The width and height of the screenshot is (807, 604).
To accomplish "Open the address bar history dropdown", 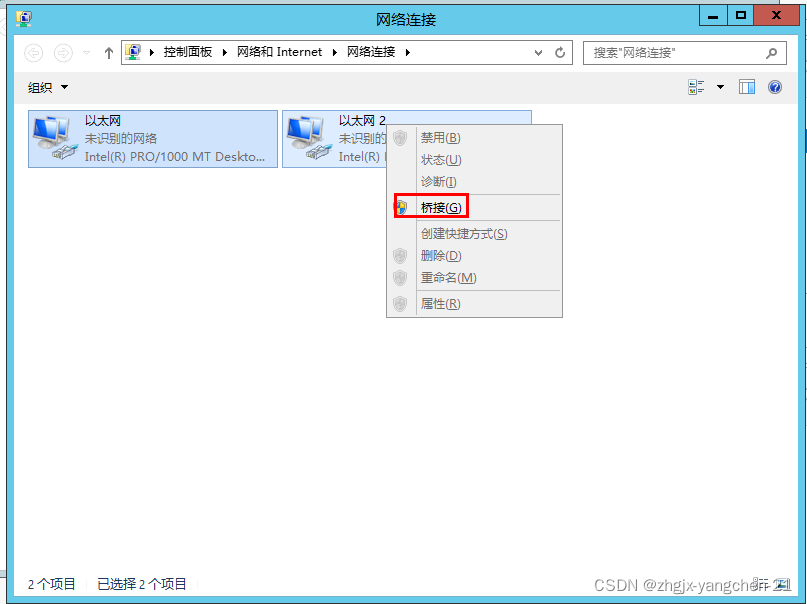I will (538, 52).
